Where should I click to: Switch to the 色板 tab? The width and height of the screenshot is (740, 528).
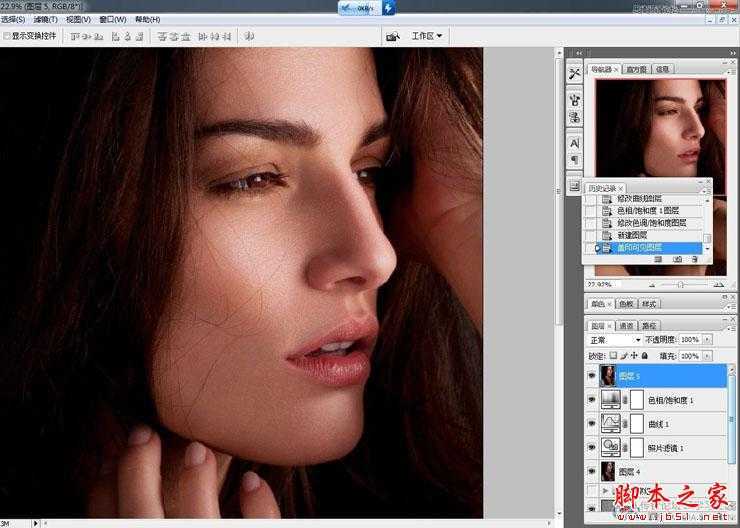626,304
